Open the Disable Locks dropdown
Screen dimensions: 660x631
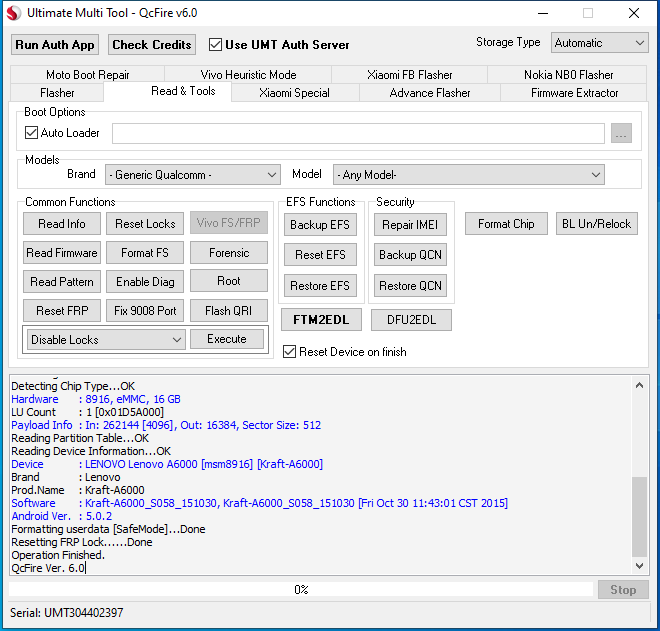pos(106,339)
